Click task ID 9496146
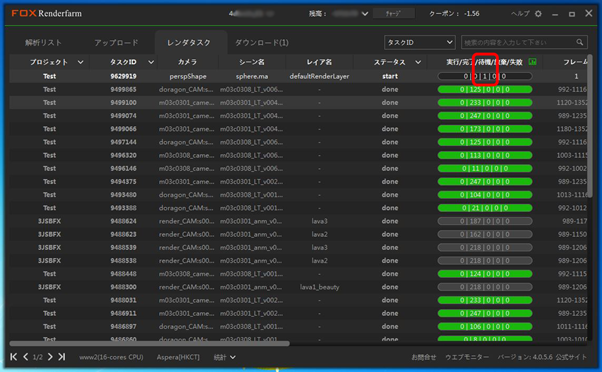Image resolution: width=602 pixels, height=372 pixels. tap(123, 169)
